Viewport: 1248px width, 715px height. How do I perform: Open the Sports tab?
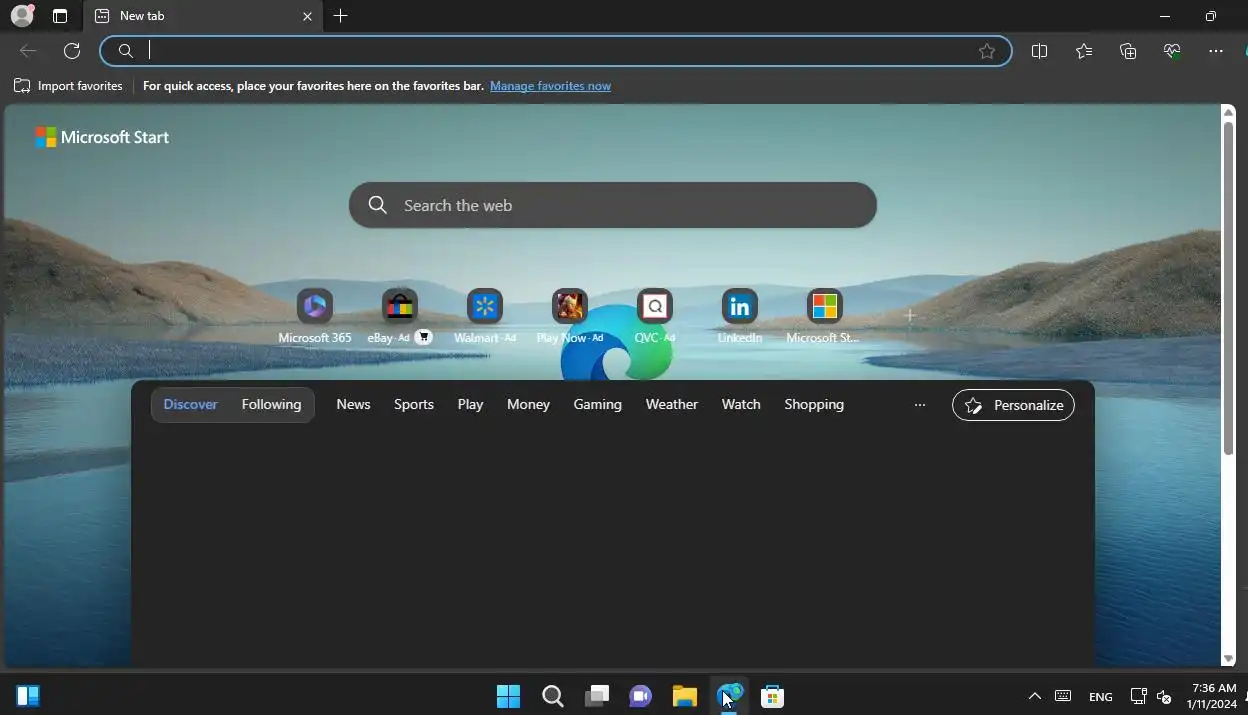click(414, 404)
